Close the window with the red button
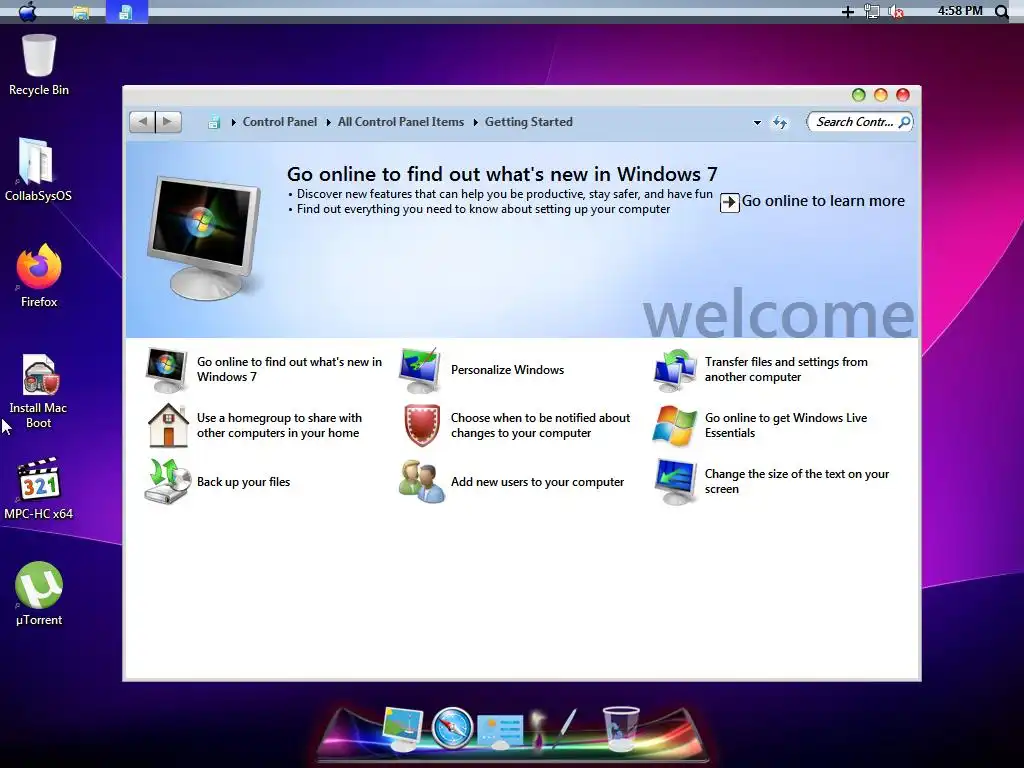 pos(903,95)
